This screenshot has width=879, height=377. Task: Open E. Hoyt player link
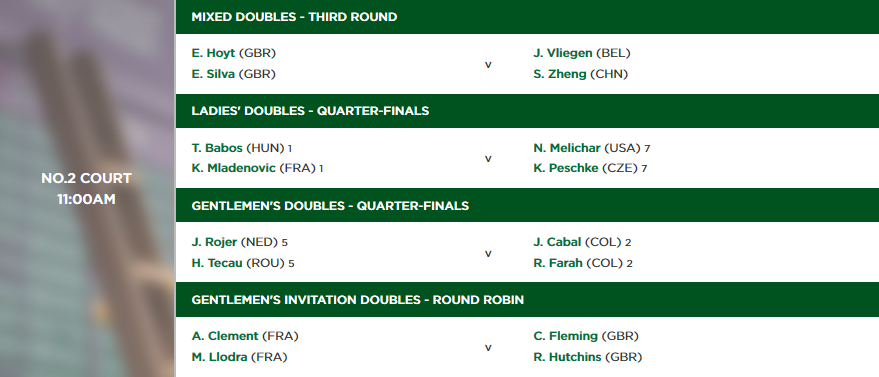(x=213, y=54)
